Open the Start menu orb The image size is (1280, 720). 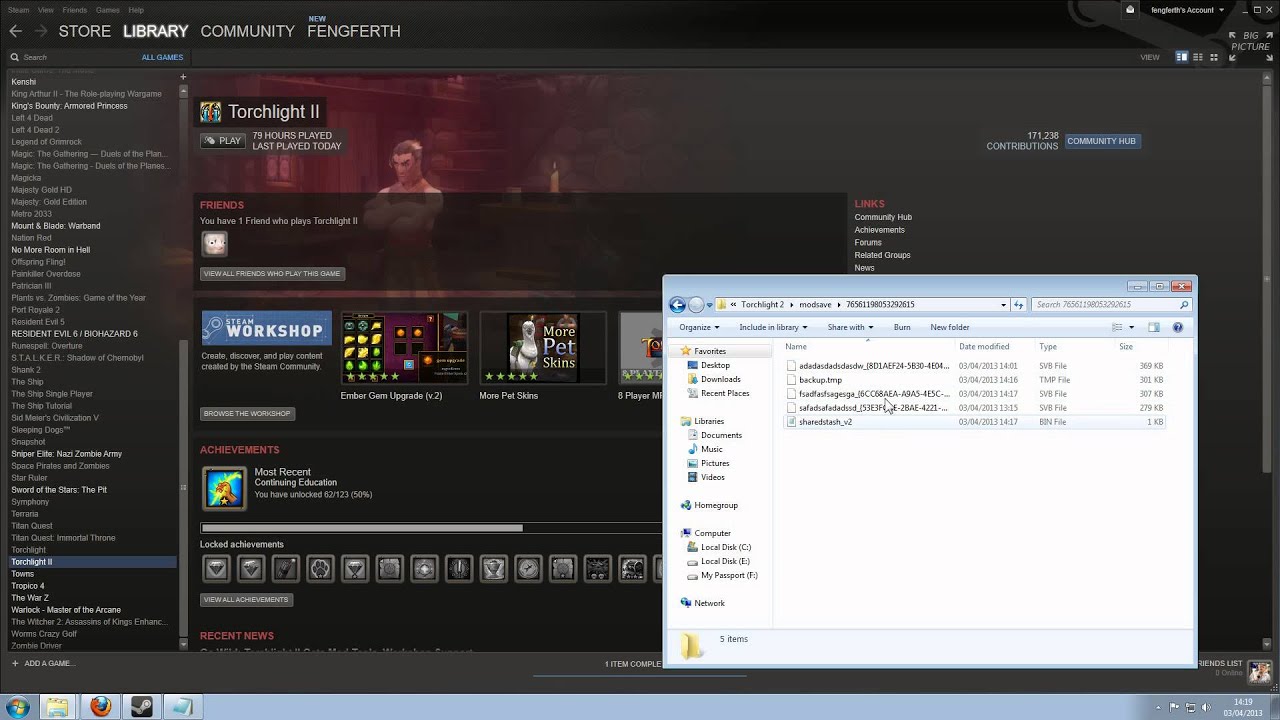[18, 707]
